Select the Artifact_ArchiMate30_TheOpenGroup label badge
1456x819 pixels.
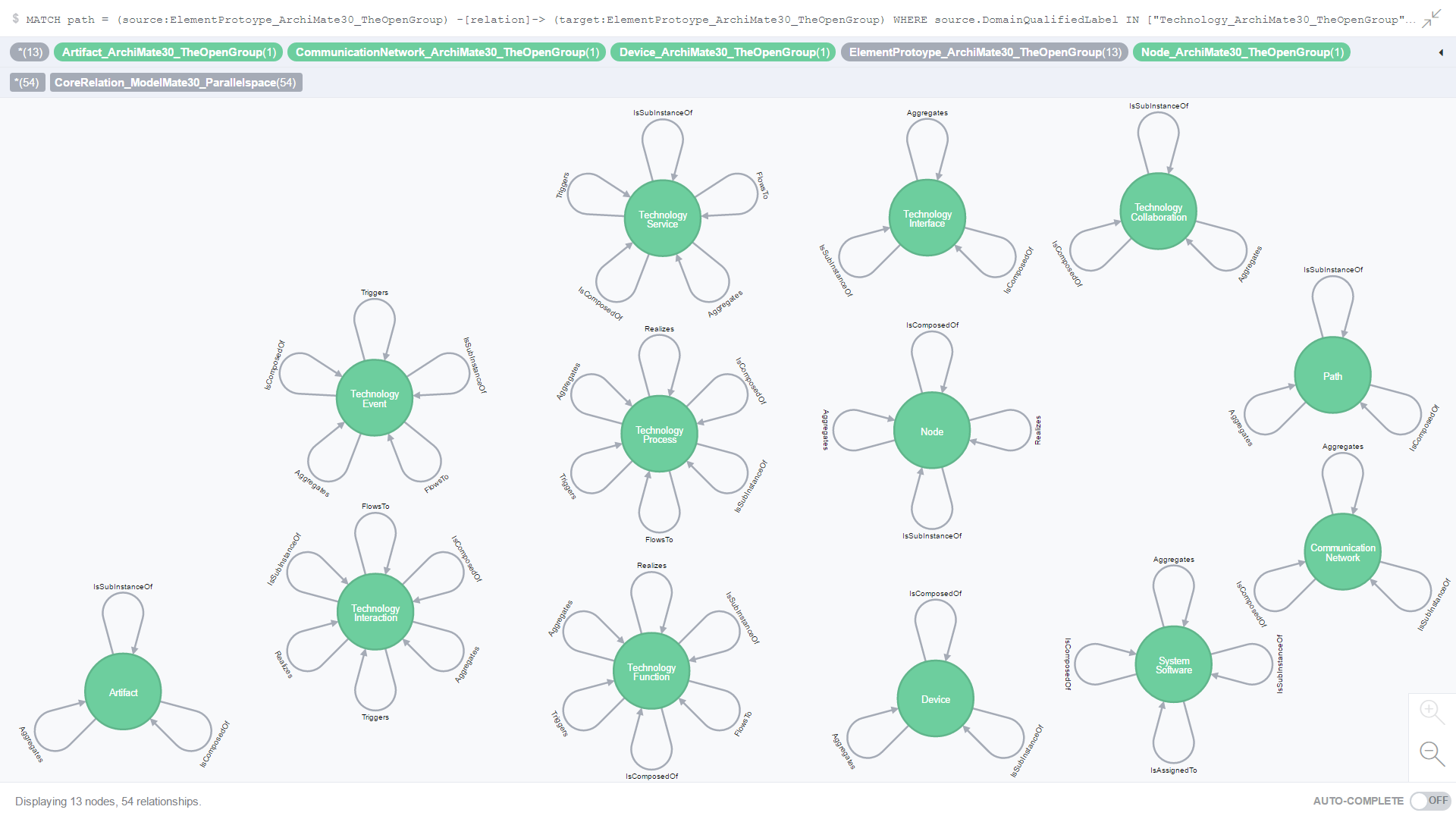pyautogui.click(x=168, y=52)
